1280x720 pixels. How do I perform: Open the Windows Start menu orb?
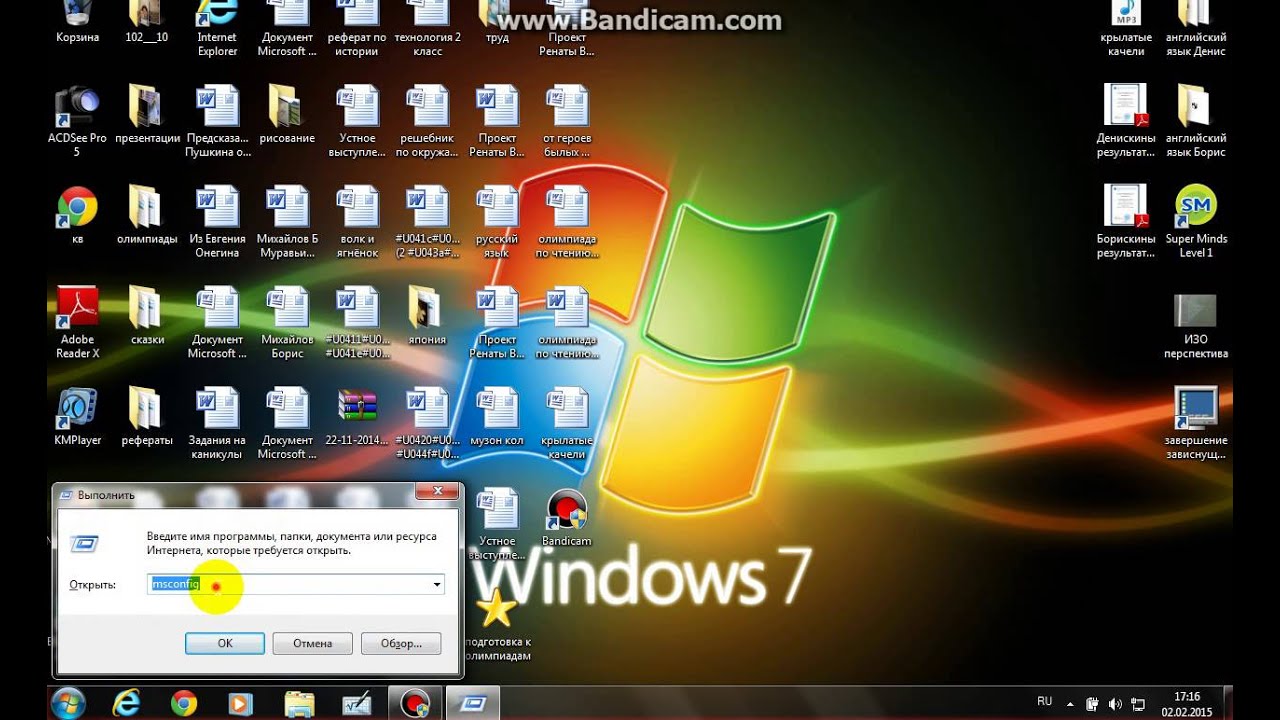[x=68, y=703]
